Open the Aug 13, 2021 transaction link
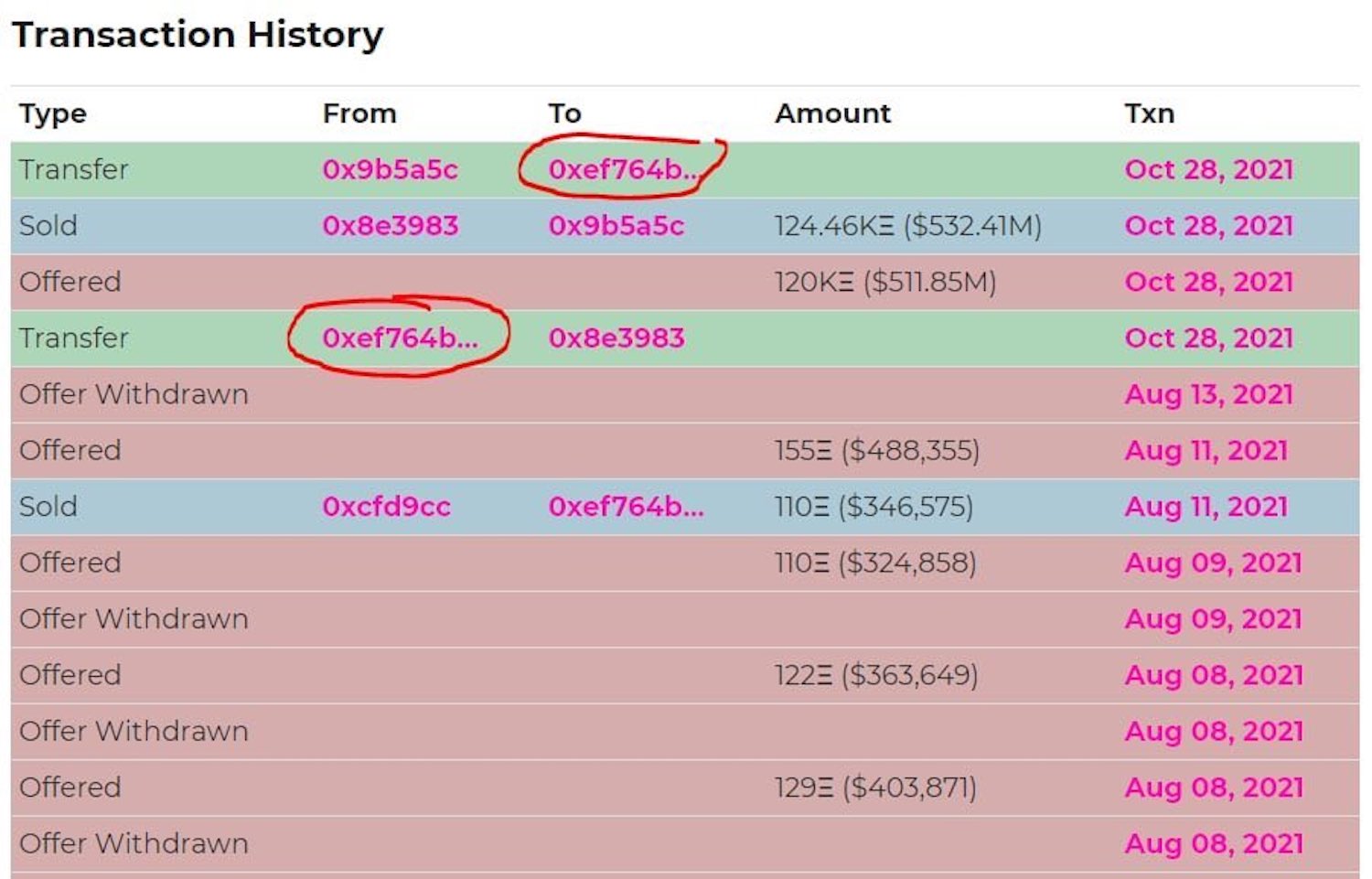The image size is (1372, 879). [1207, 394]
